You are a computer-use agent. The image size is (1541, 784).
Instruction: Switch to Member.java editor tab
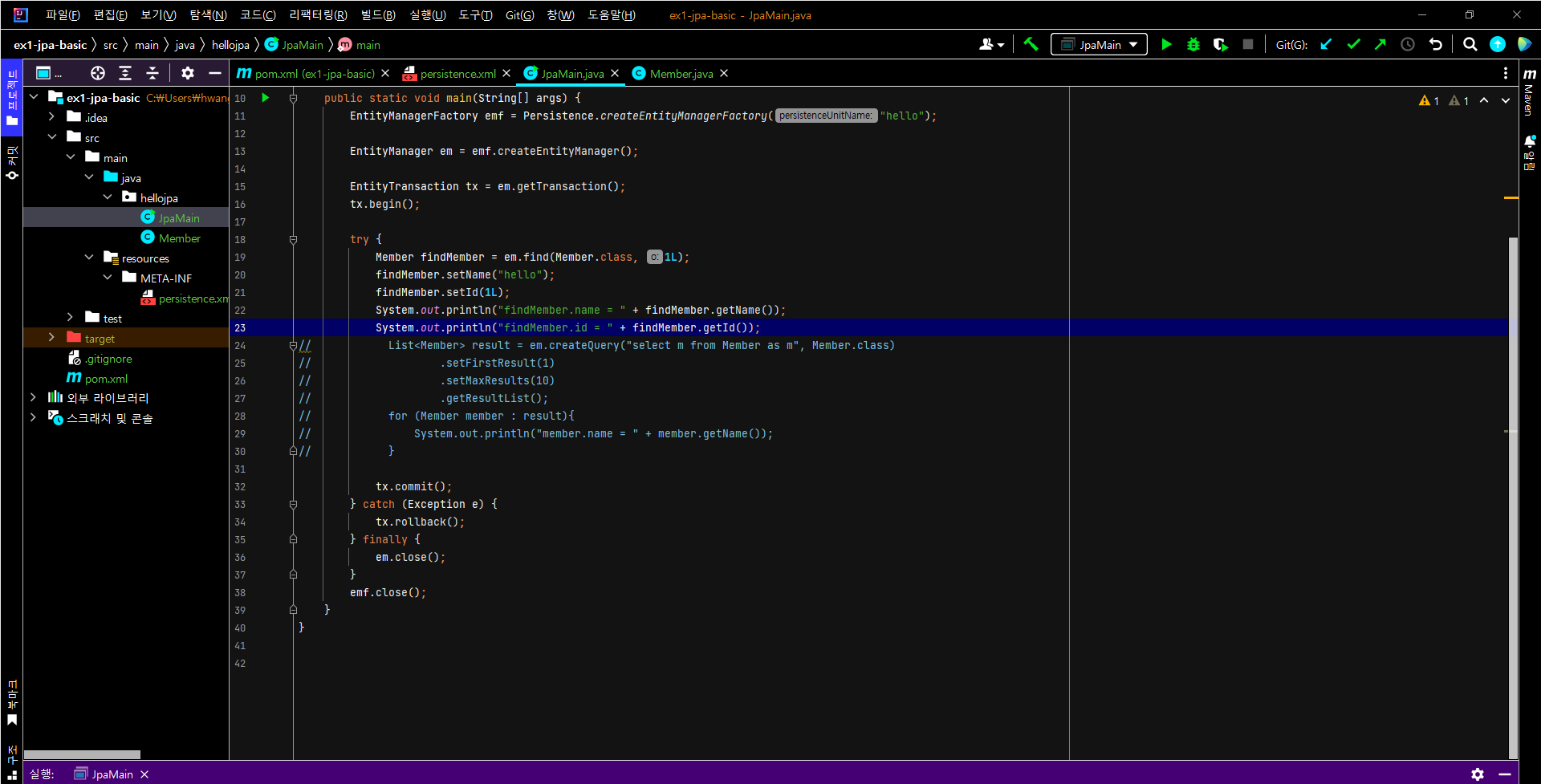pos(681,74)
